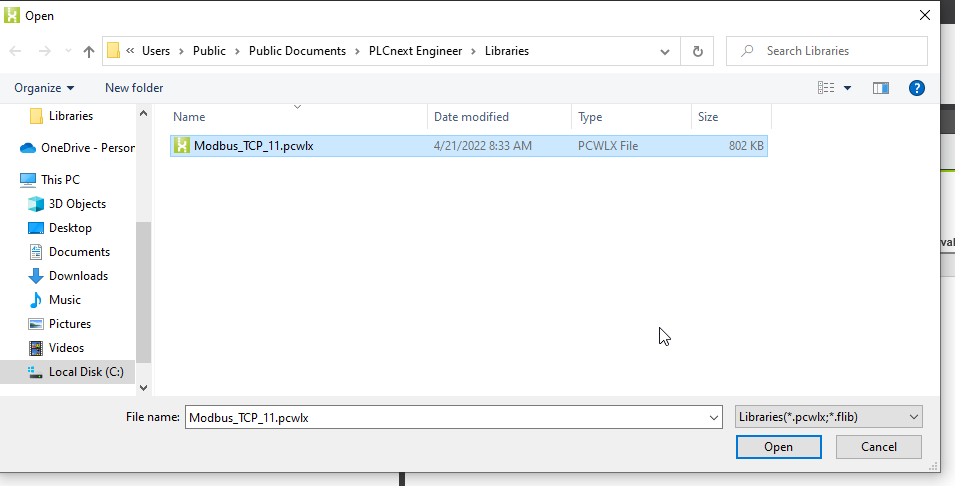Navigate to Public in the breadcrumb
The height and width of the screenshot is (486, 955).
point(210,51)
